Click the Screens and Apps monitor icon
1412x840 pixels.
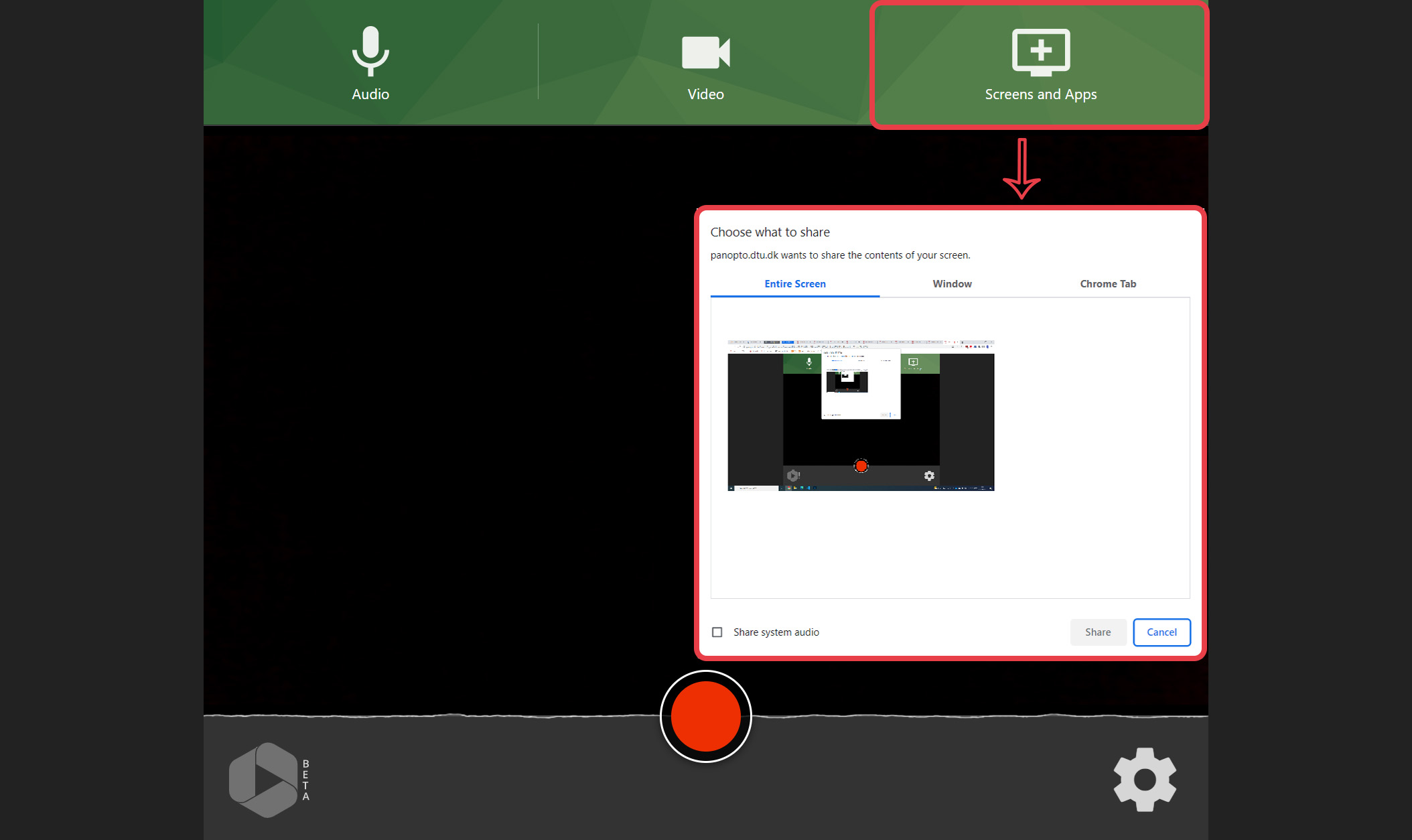point(1040,52)
